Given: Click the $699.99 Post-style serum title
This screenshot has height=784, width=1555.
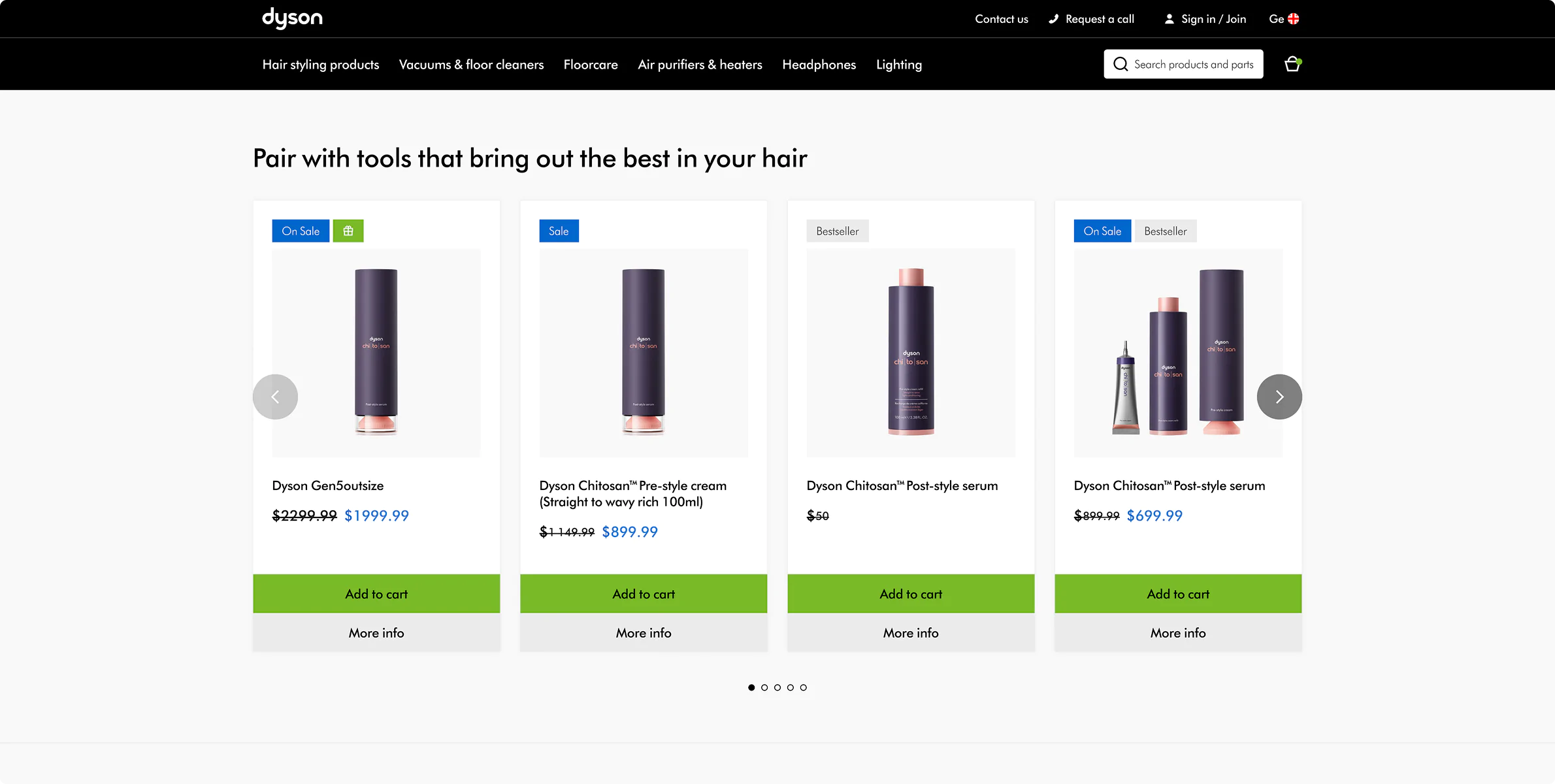Looking at the screenshot, I should click(x=1170, y=485).
